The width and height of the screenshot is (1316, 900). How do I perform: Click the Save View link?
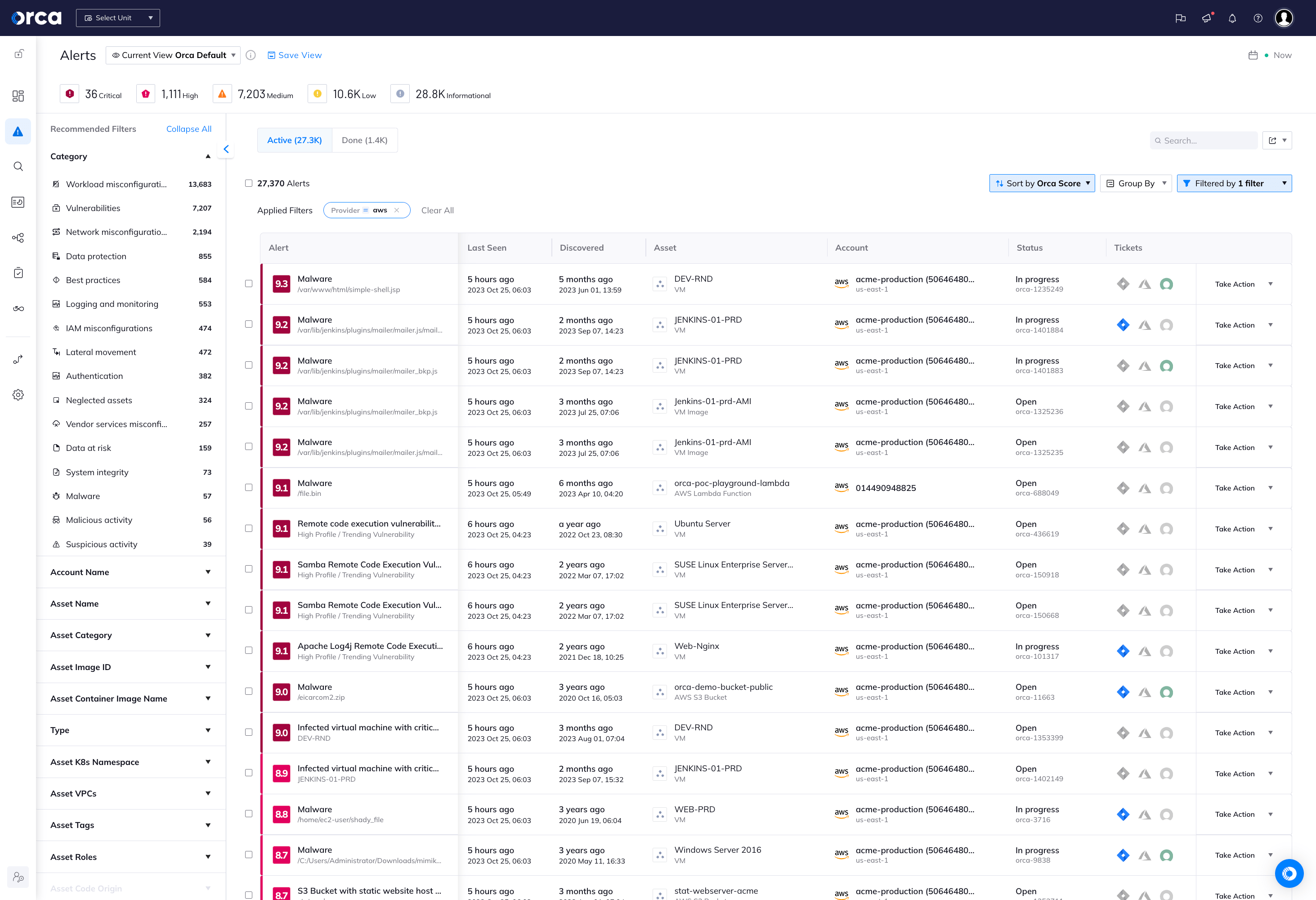pyautogui.click(x=295, y=55)
